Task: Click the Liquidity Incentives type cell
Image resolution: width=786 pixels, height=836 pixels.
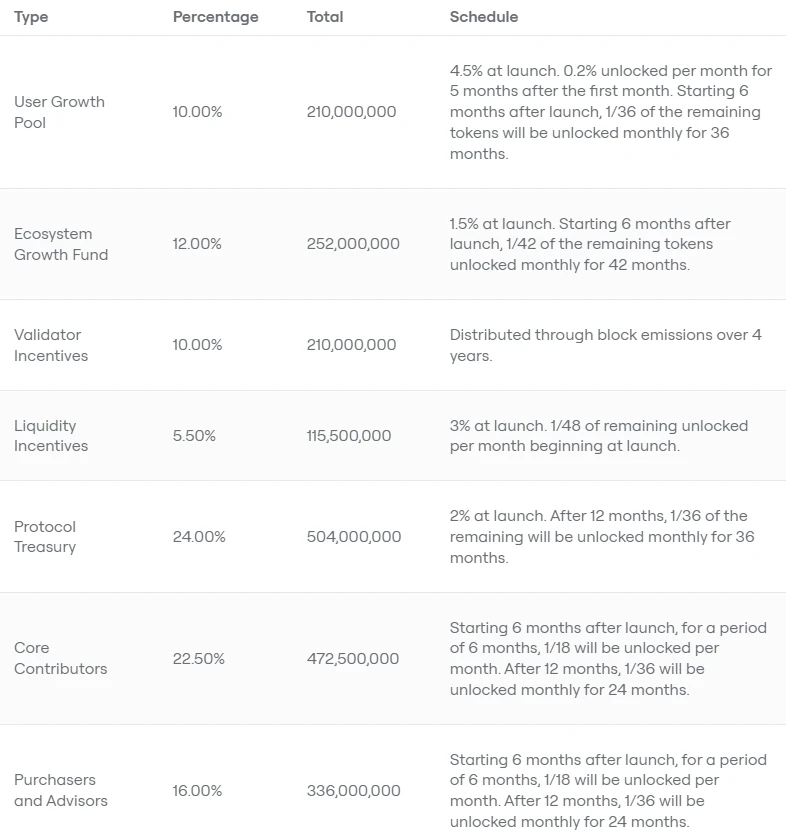Action: tap(51, 436)
